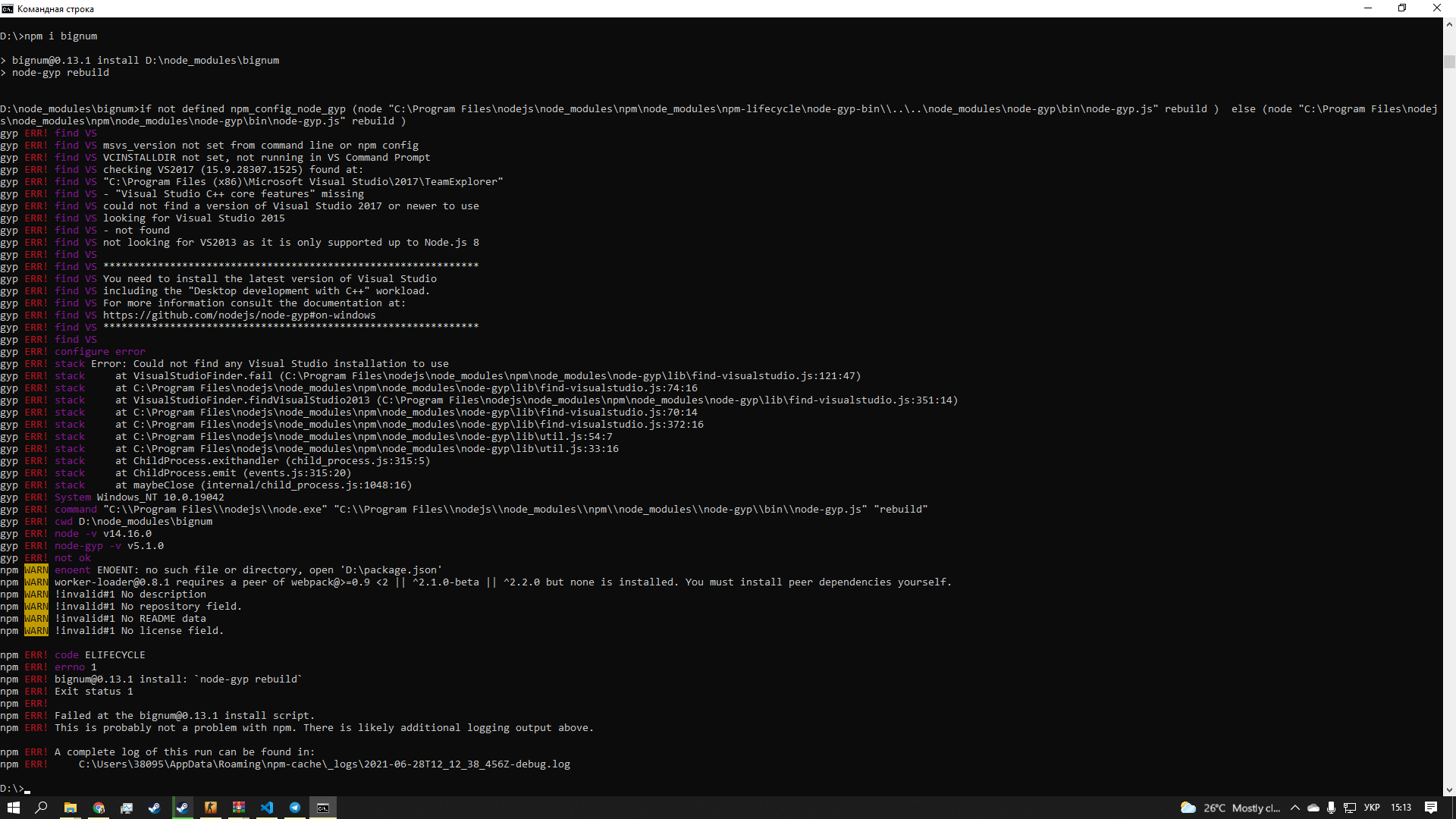Click the vertical scrollbar thumb

point(1449,62)
